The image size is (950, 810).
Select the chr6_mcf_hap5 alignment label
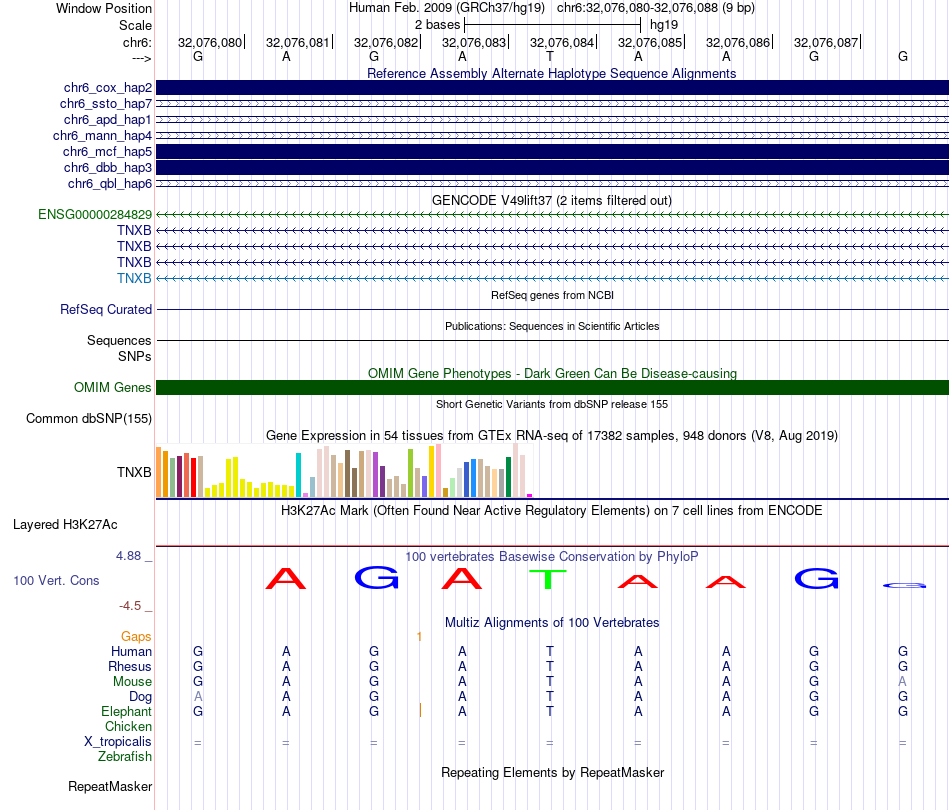click(107, 151)
